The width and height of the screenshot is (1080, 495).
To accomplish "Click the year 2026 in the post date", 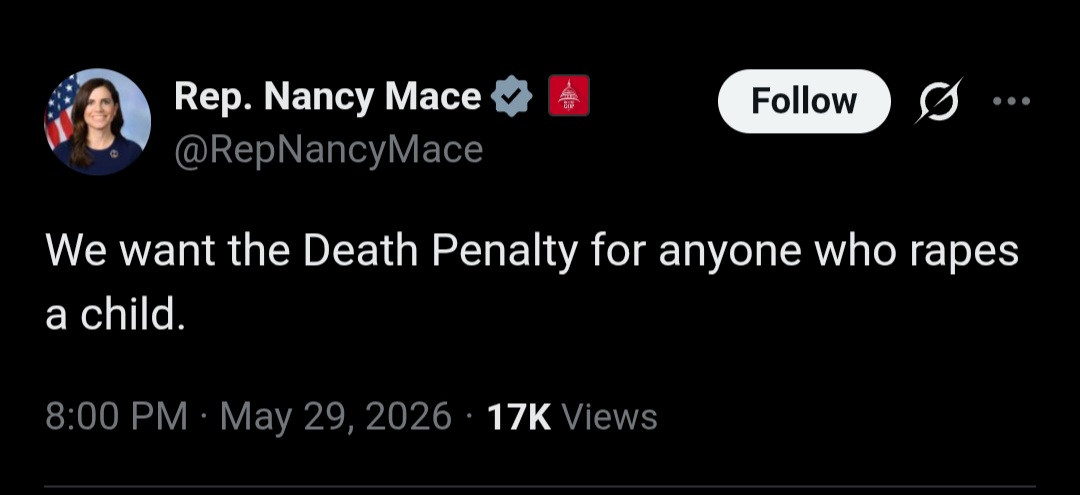I will click(x=409, y=417).
